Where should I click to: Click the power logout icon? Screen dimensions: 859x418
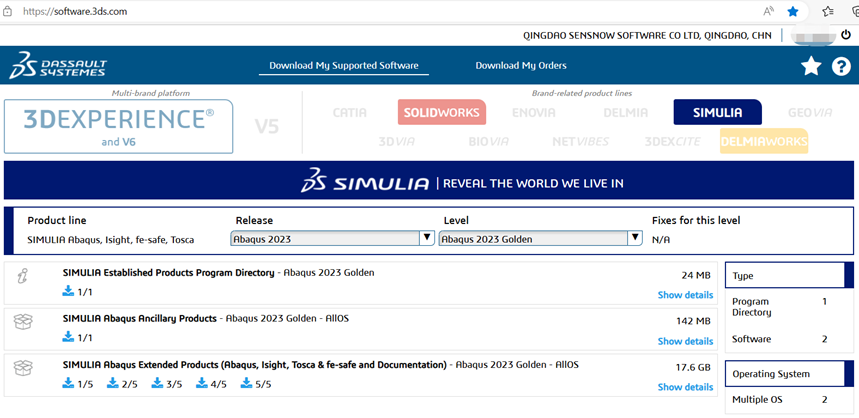pyautogui.click(x=846, y=35)
